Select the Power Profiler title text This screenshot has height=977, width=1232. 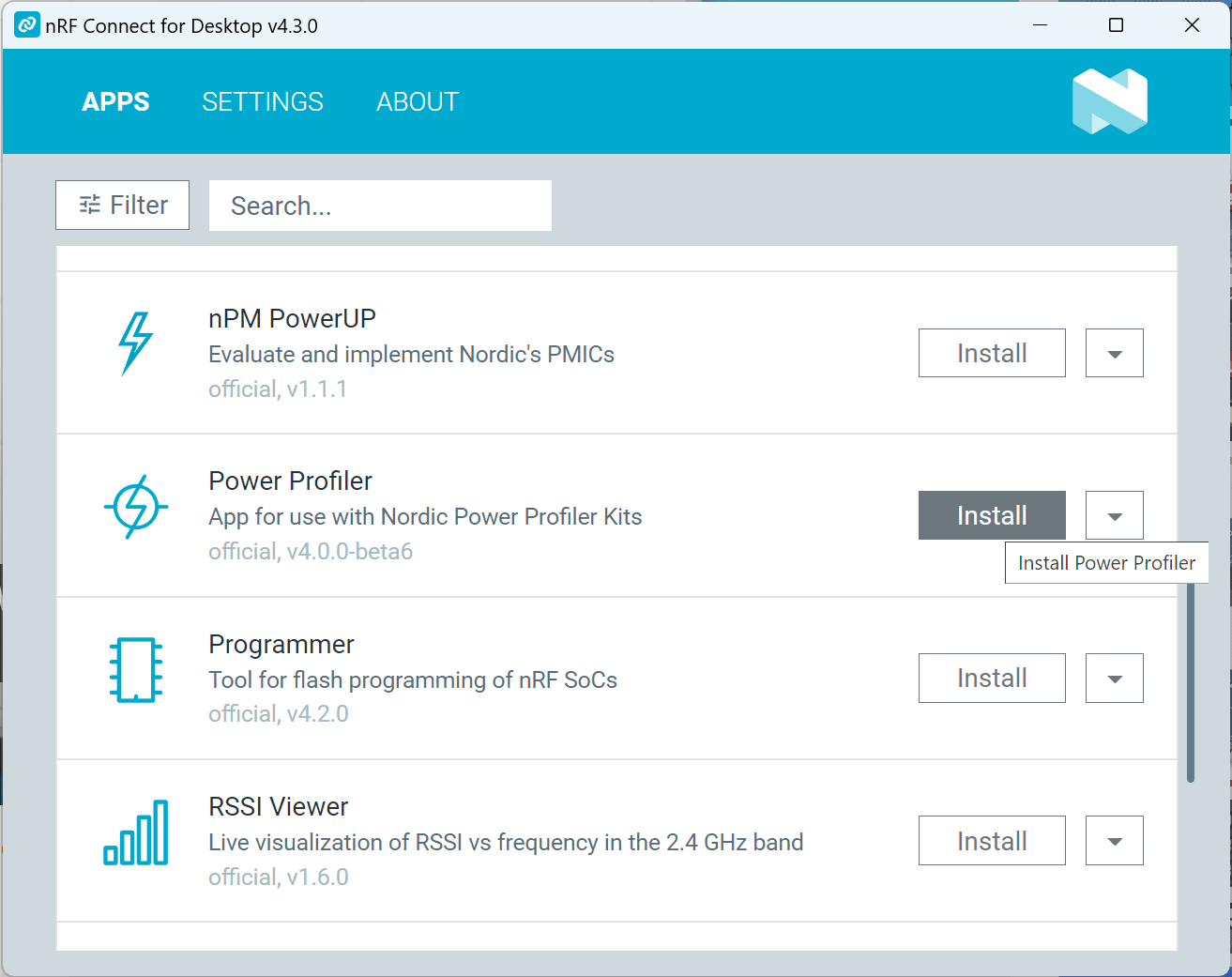coord(290,481)
